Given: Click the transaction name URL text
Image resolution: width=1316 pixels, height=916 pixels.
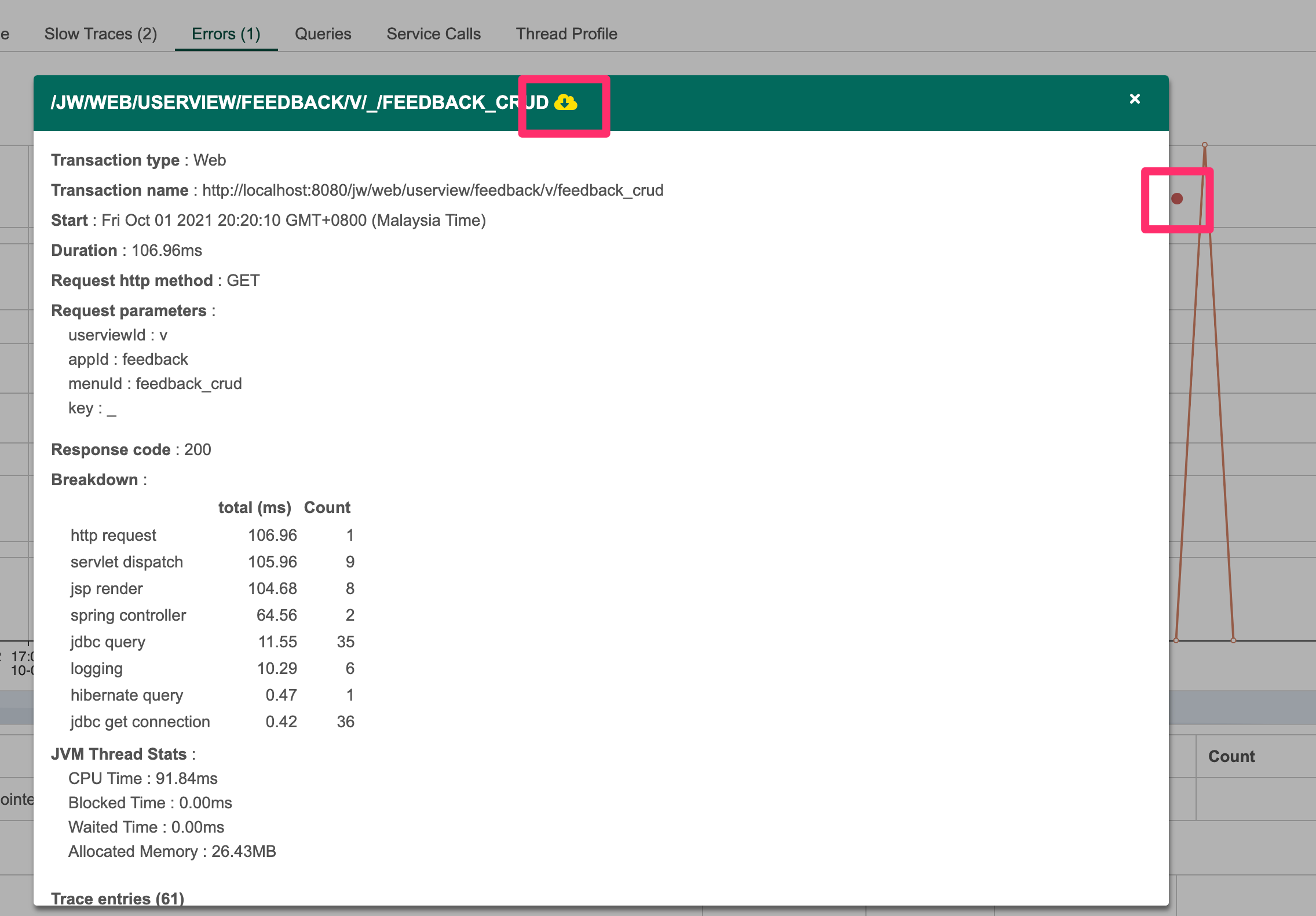Looking at the screenshot, I should pos(433,190).
